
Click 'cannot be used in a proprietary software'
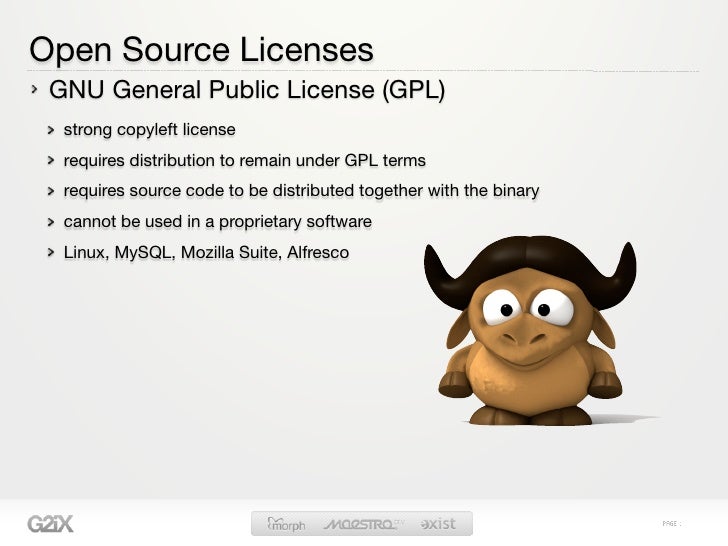[x=218, y=222]
